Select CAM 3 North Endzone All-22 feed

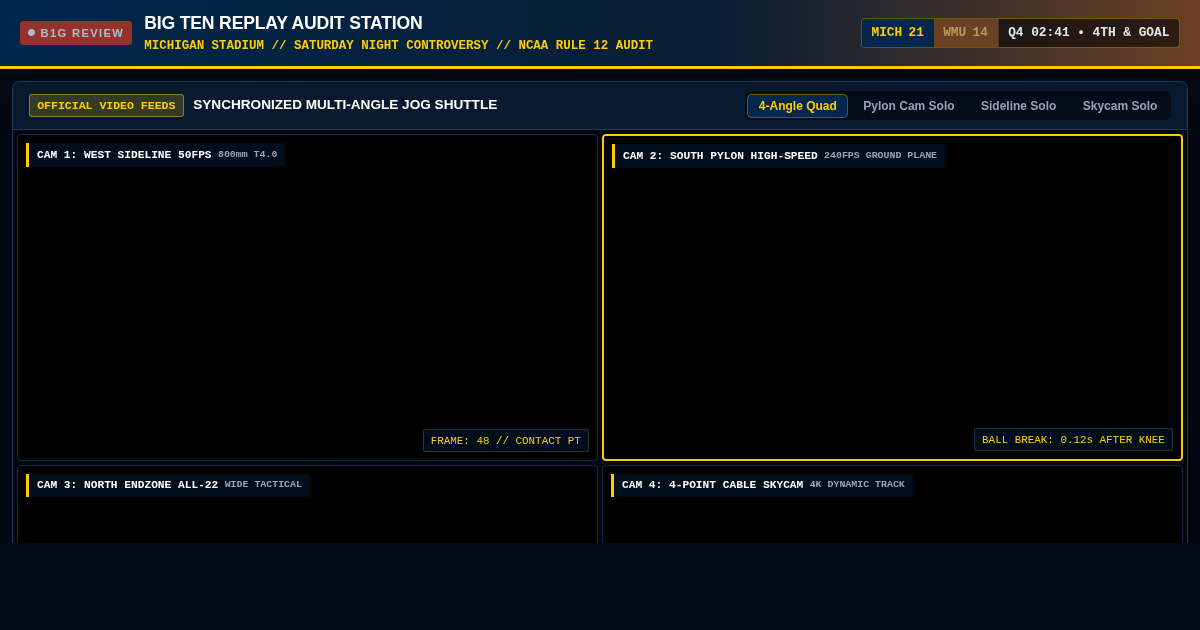[307, 504]
